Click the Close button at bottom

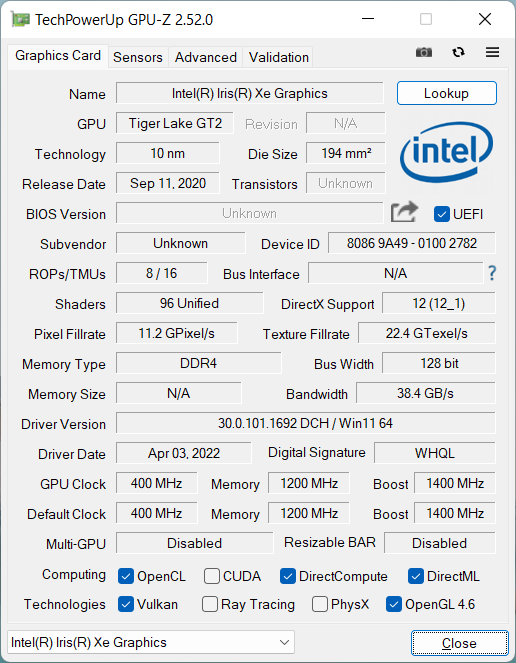[x=460, y=643]
